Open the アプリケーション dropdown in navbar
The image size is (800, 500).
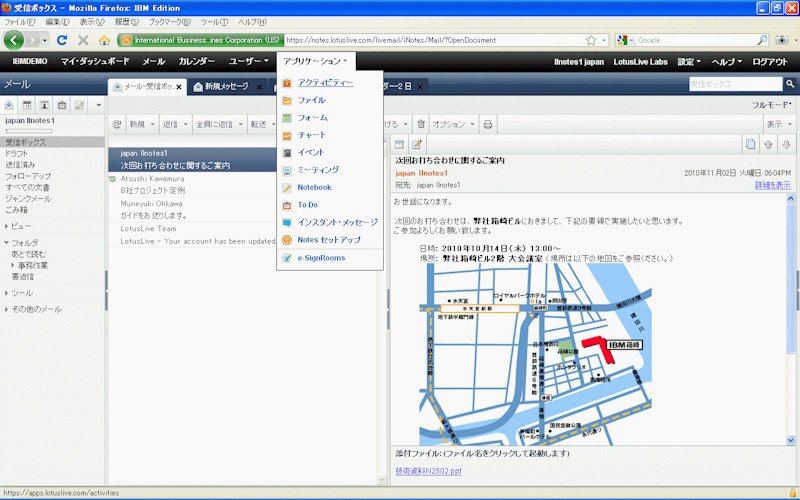coord(315,61)
